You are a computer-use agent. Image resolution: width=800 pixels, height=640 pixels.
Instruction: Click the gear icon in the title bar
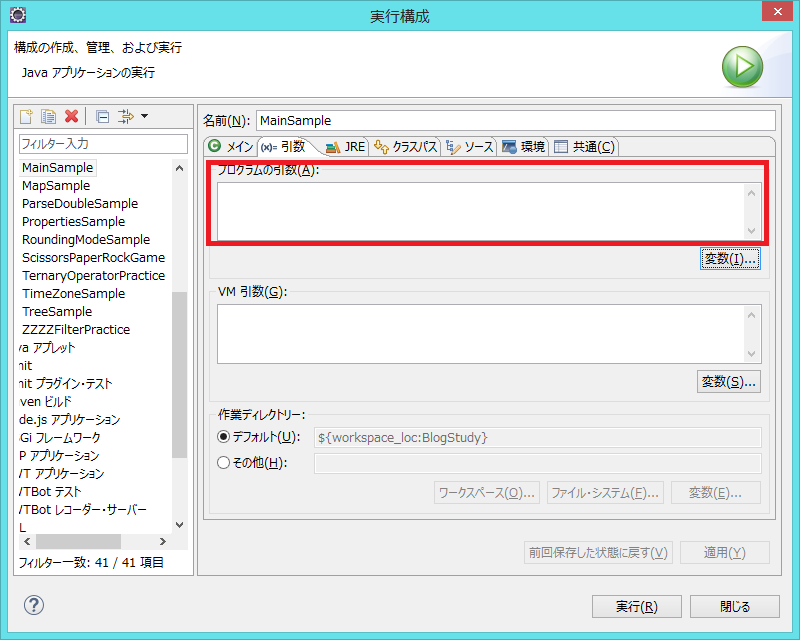click(x=16, y=15)
